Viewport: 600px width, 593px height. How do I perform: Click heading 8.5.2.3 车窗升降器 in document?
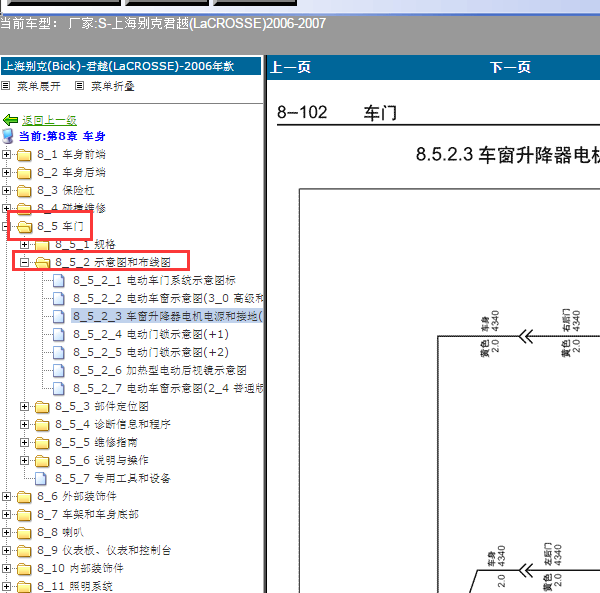click(x=508, y=155)
